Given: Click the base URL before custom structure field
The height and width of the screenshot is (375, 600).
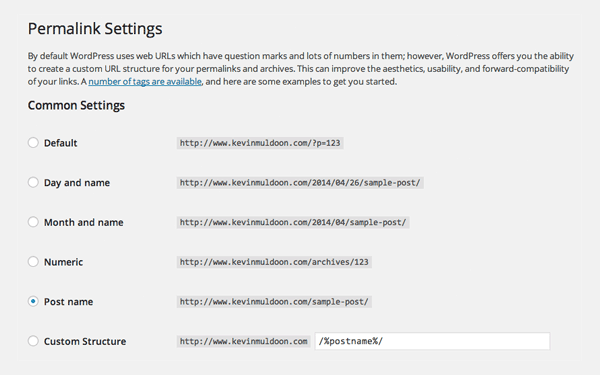Looking at the screenshot, I should click(x=243, y=341).
